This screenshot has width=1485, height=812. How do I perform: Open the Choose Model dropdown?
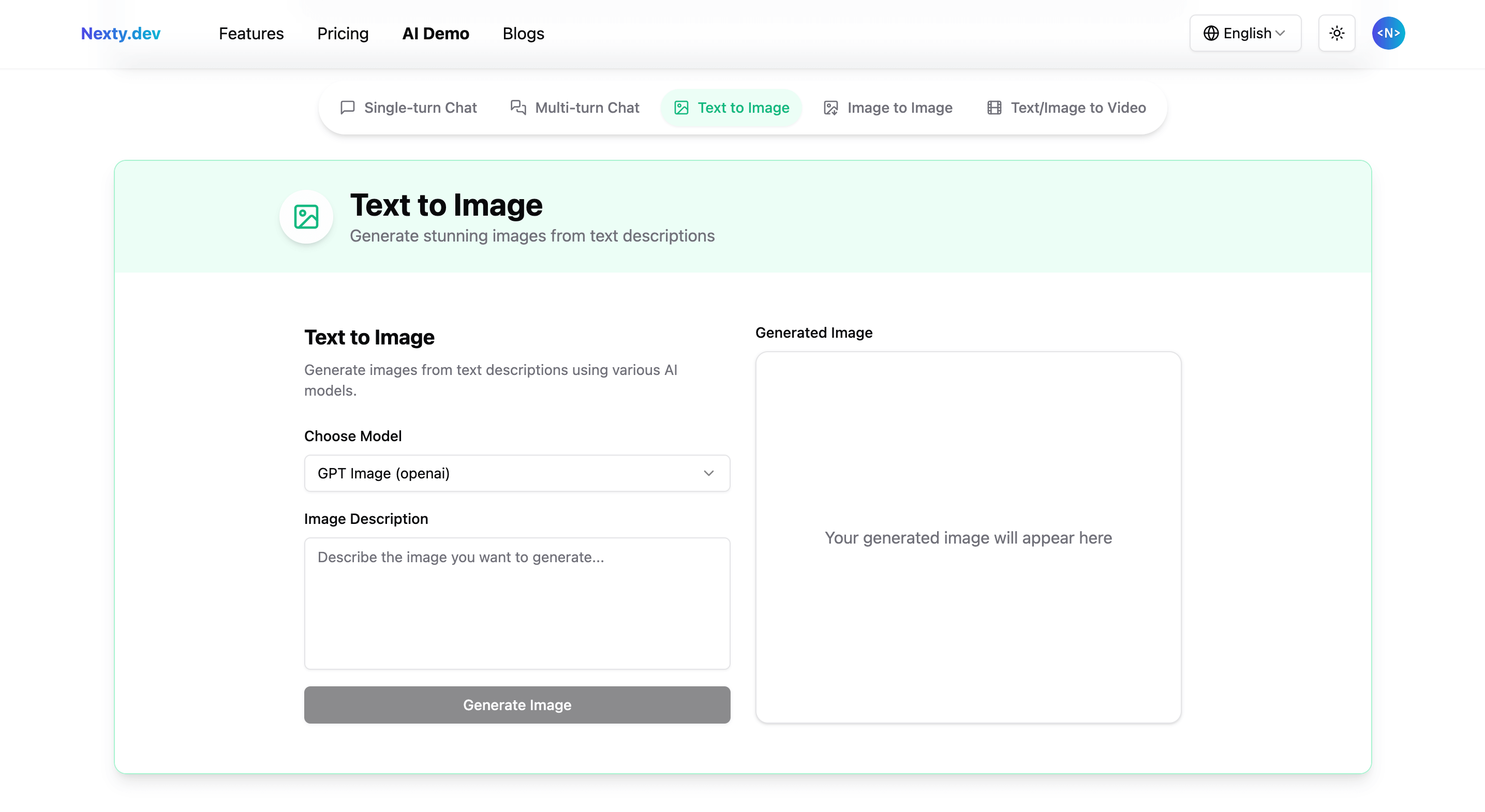point(517,473)
